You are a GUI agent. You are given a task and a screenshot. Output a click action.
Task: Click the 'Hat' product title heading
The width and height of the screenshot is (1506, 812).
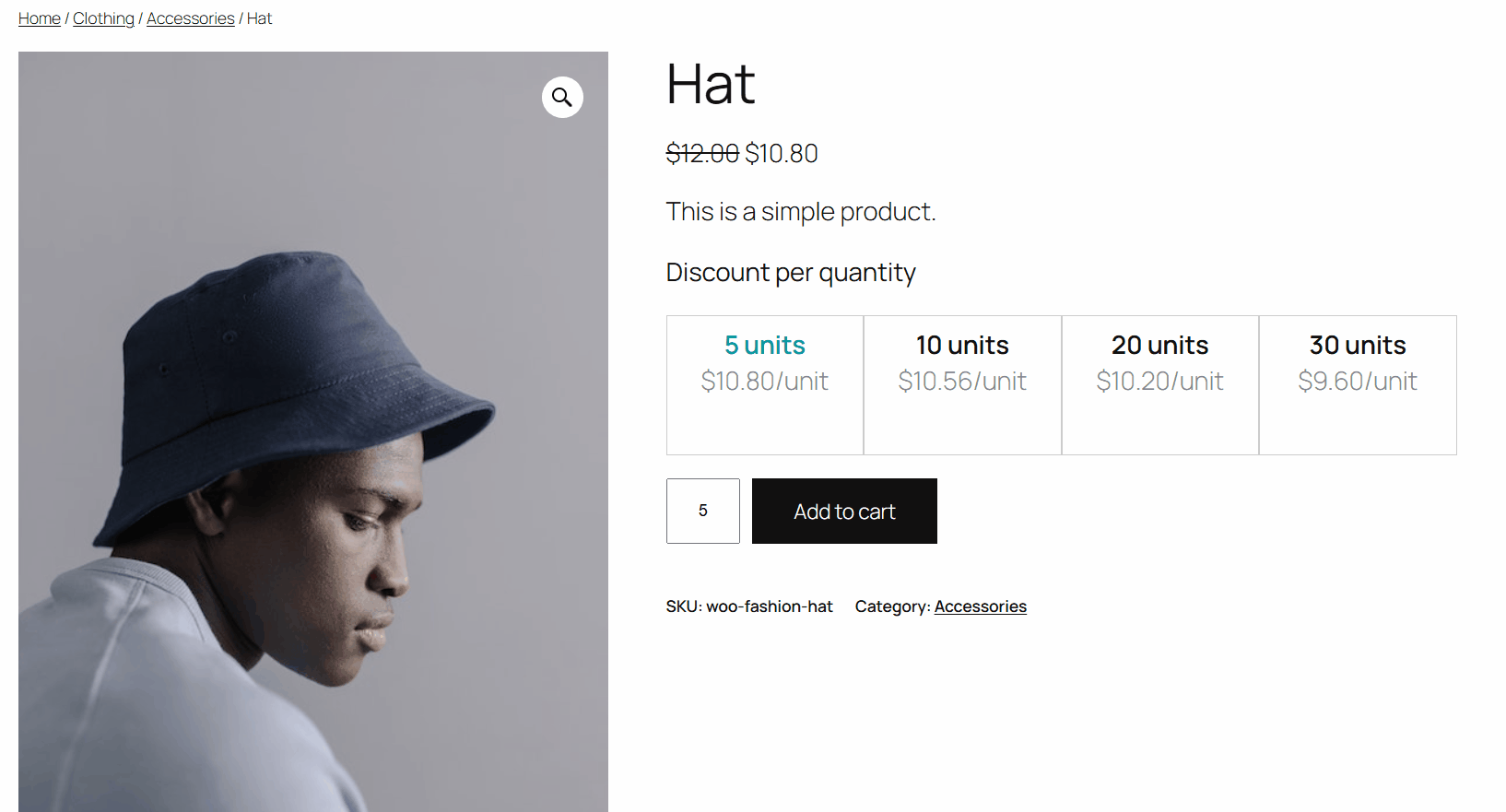[x=711, y=85]
